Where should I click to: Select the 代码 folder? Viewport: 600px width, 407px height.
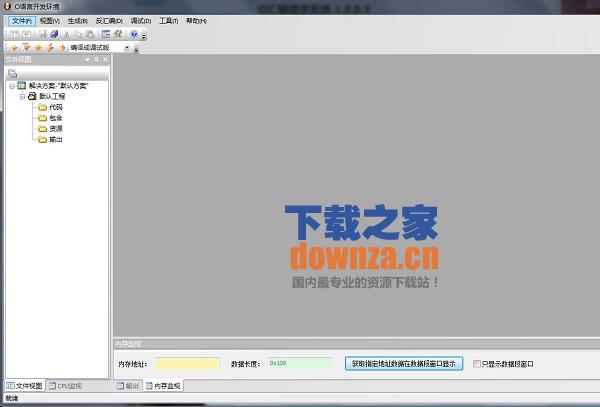pyautogui.click(x=56, y=107)
